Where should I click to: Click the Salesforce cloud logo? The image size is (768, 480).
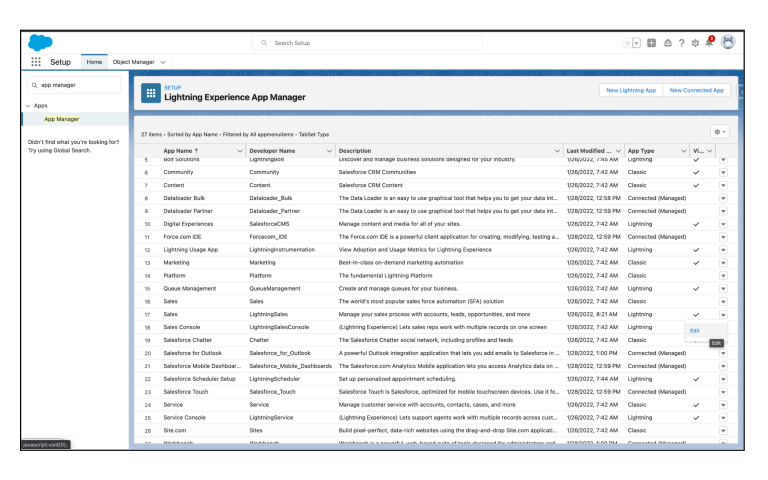point(40,43)
